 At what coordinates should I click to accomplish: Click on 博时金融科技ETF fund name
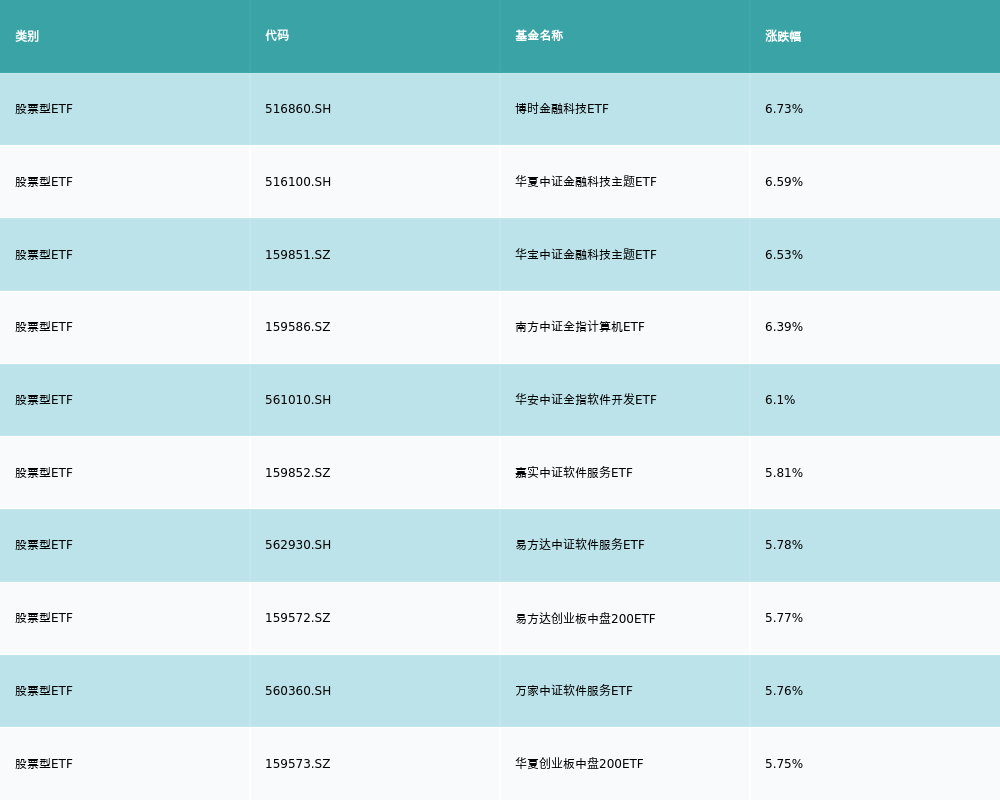(x=561, y=109)
